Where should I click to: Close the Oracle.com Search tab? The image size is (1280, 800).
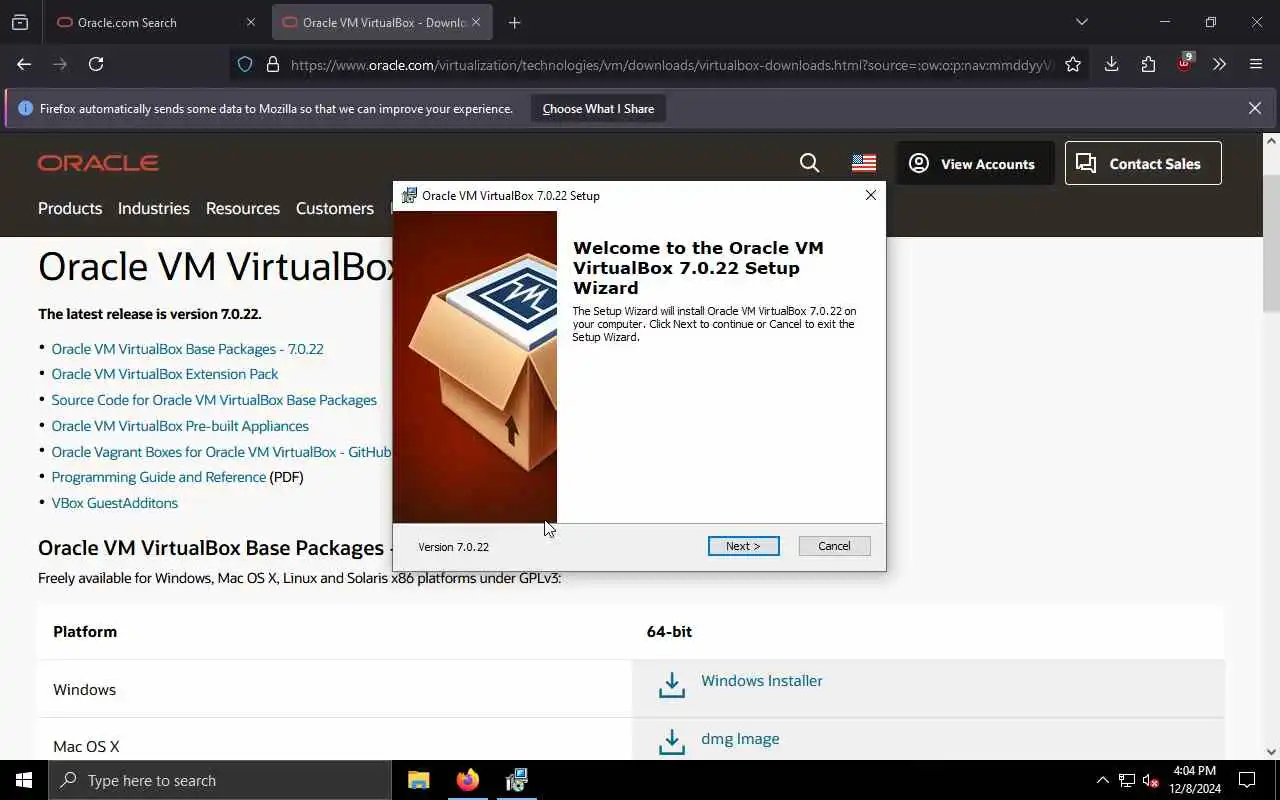pyautogui.click(x=251, y=22)
